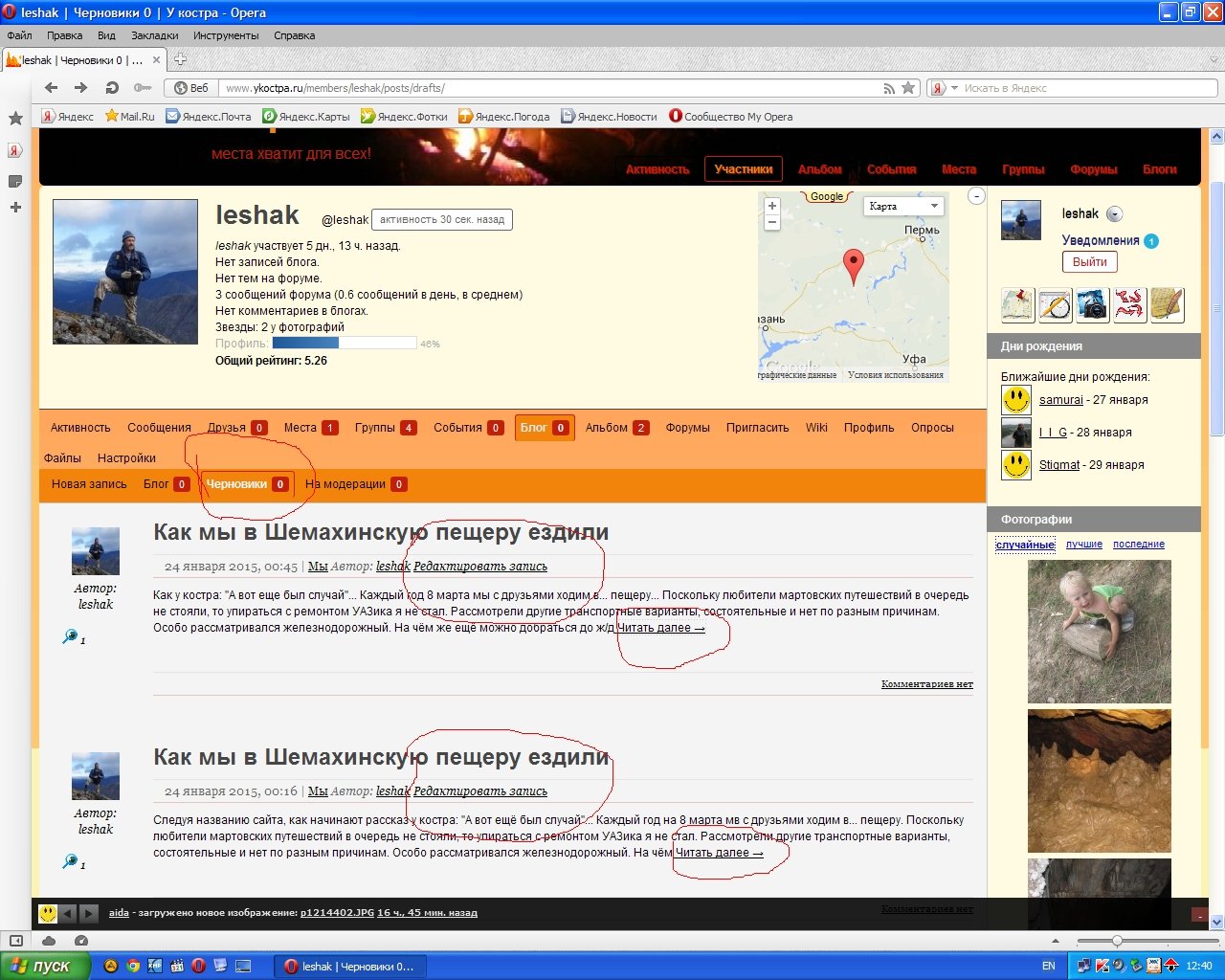Open the Карта map type dropdown
The width and height of the screenshot is (1225, 980).
[904, 206]
